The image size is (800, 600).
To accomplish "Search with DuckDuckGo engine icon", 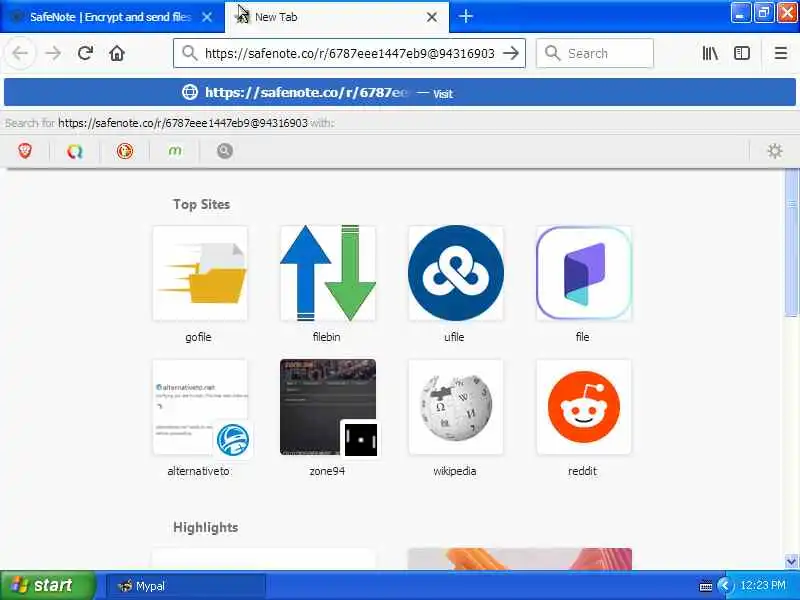I will pyautogui.click(x=124, y=151).
